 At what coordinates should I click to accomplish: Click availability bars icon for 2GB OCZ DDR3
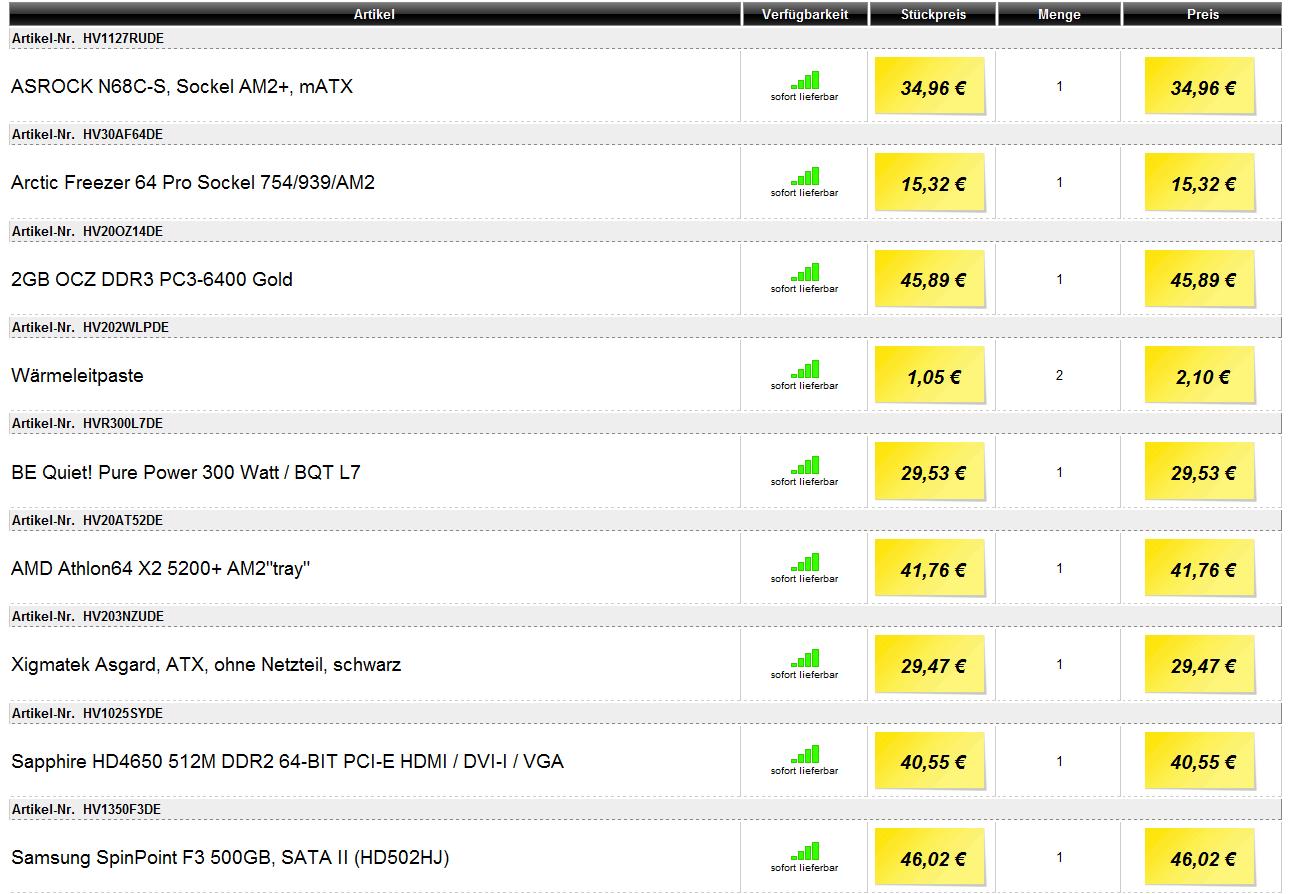click(805, 273)
